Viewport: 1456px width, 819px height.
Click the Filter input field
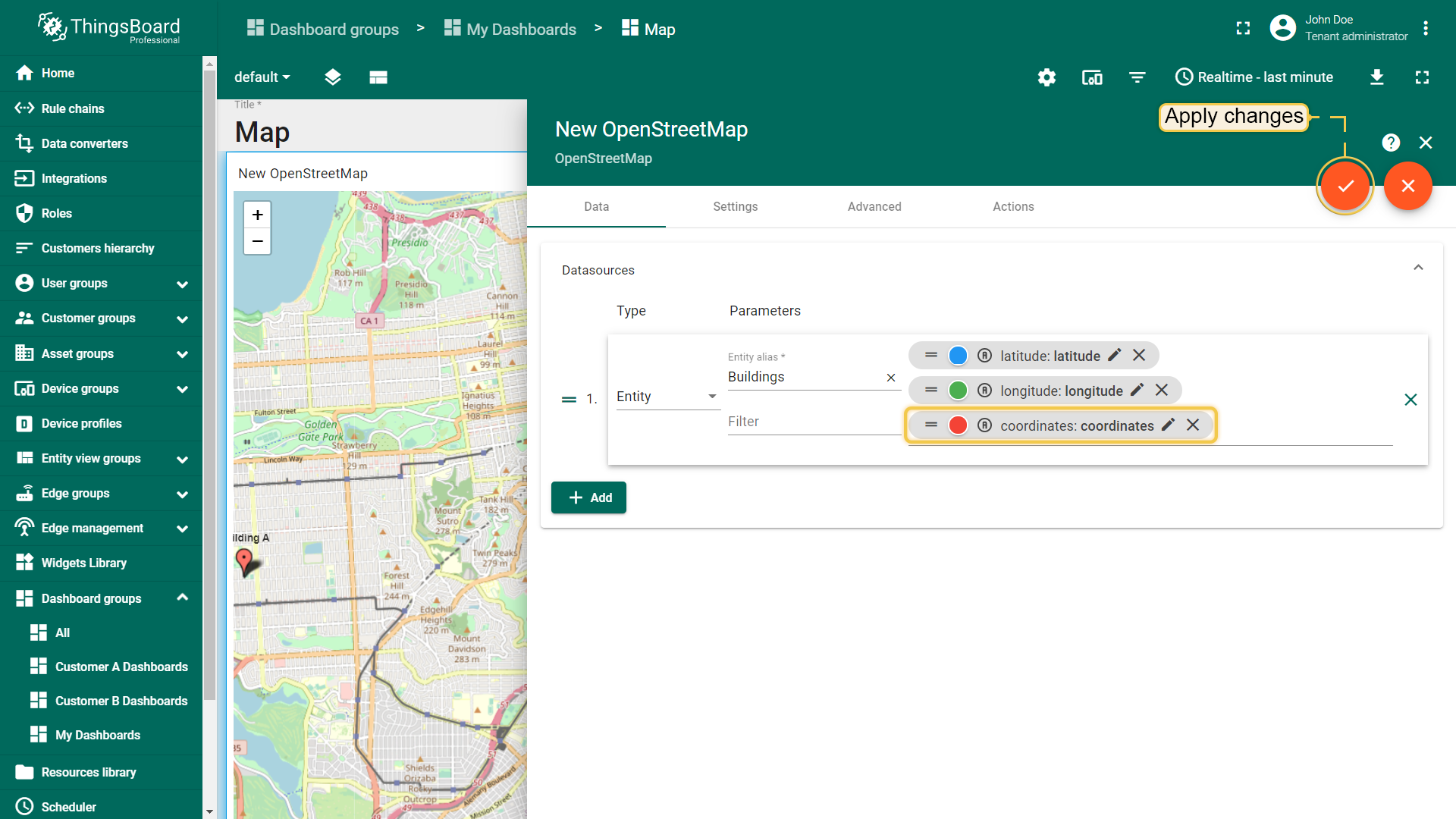[x=814, y=422]
